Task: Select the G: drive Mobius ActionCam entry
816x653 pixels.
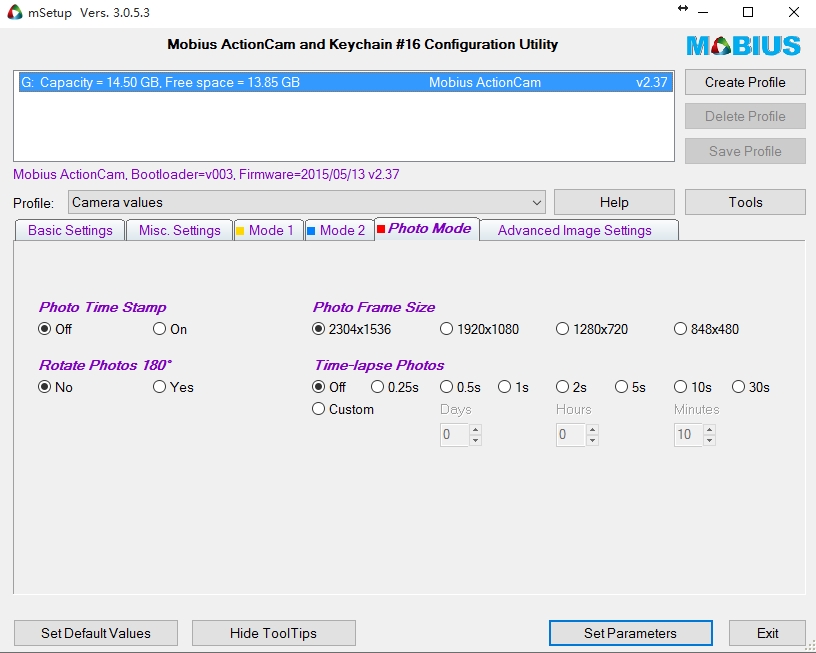Action: (x=346, y=82)
